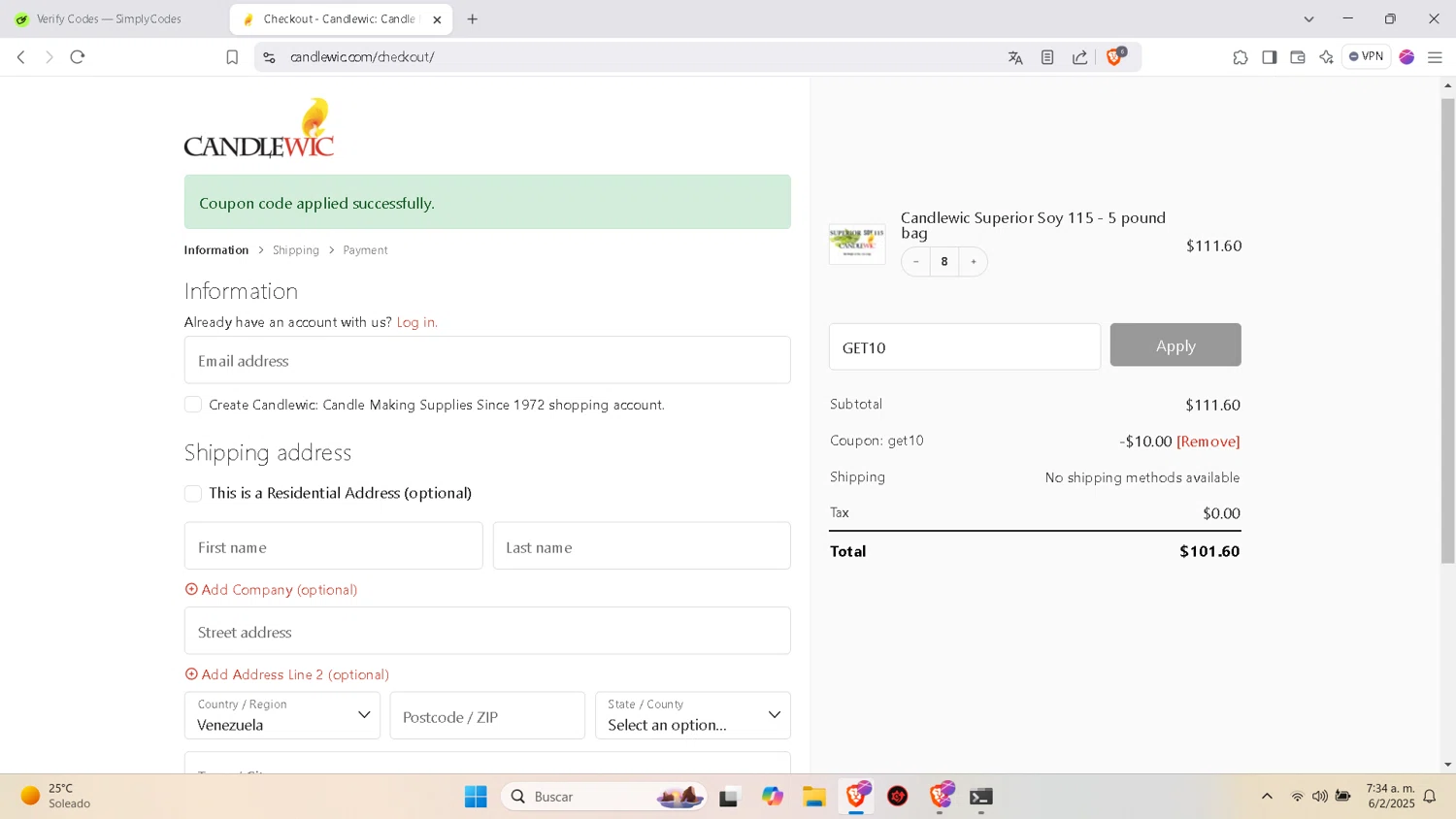Open Brave Shields icon
The height and width of the screenshot is (819, 1456).
tap(1115, 56)
